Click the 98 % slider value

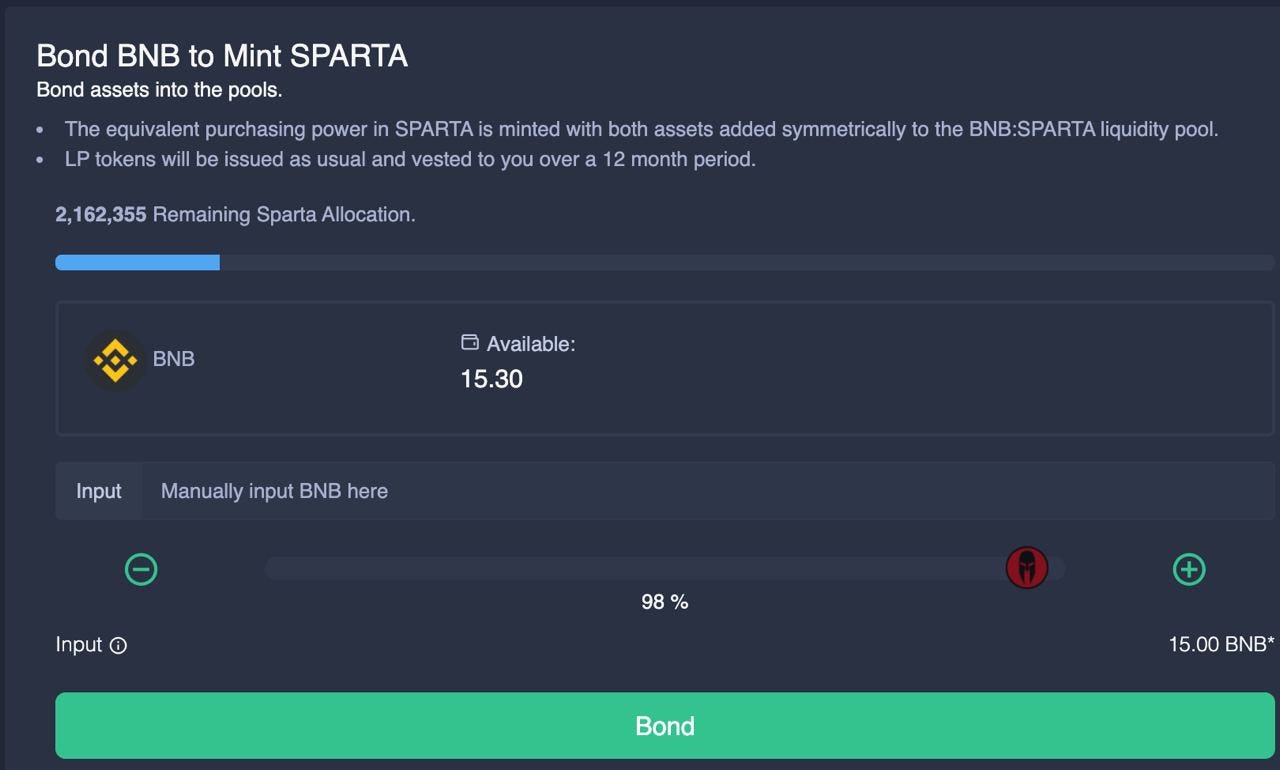pos(665,602)
